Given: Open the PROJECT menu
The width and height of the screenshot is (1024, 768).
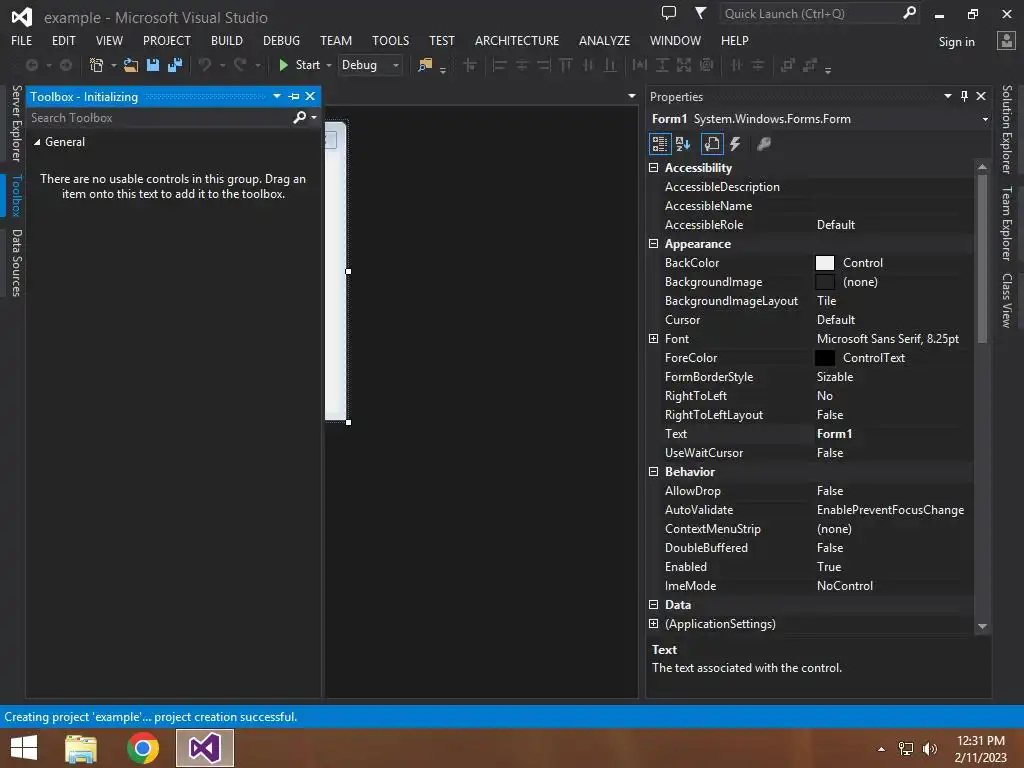Looking at the screenshot, I should (x=167, y=40).
